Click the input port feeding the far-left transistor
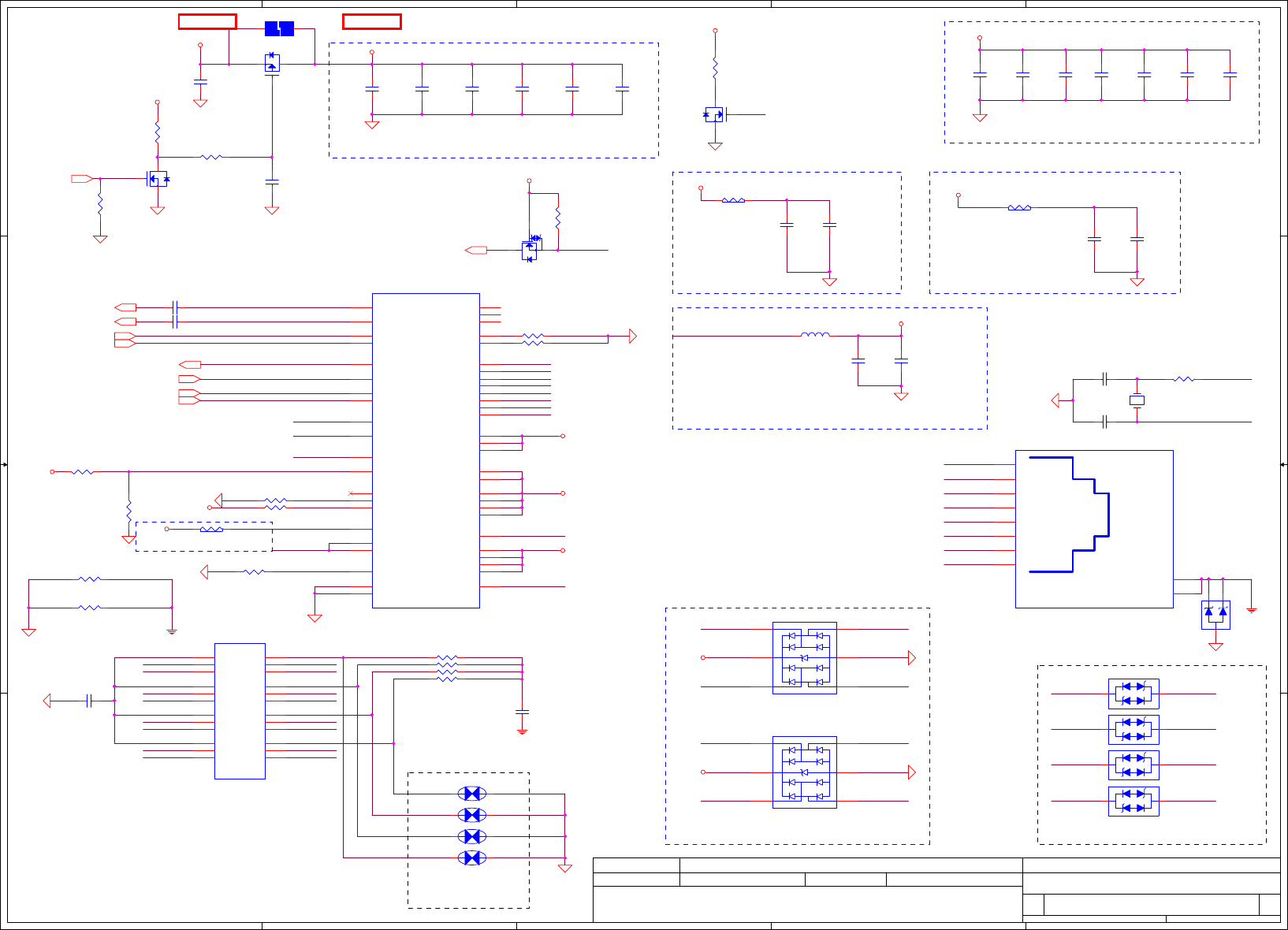Viewport: 1288px width, 930px height. click(x=82, y=179)
